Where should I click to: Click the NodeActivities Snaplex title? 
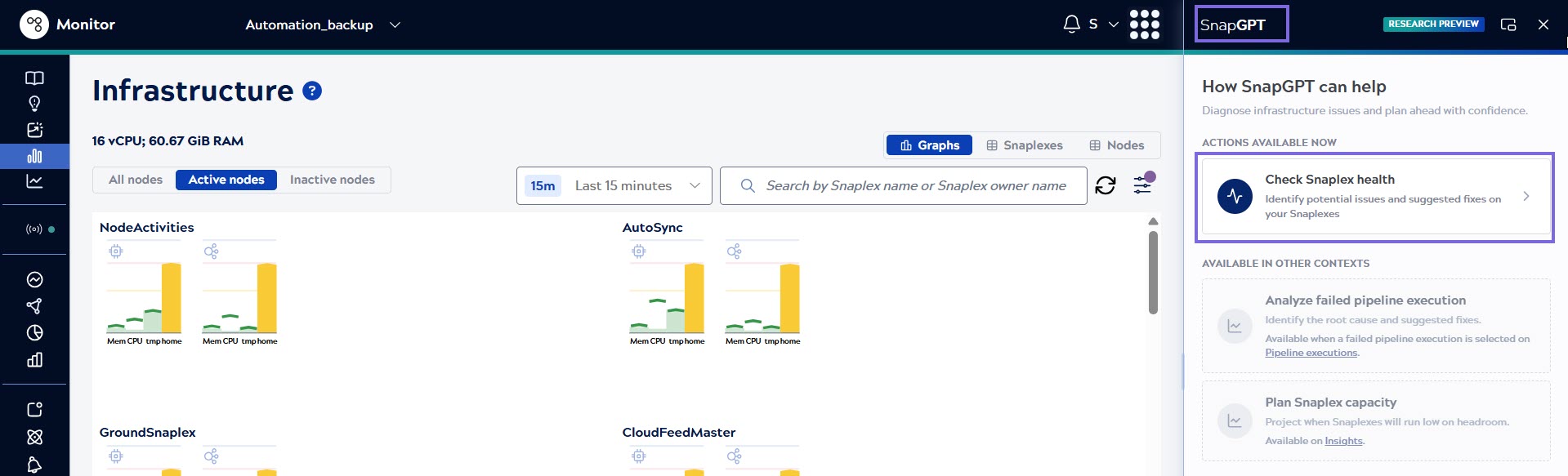(x=147, y=228)
